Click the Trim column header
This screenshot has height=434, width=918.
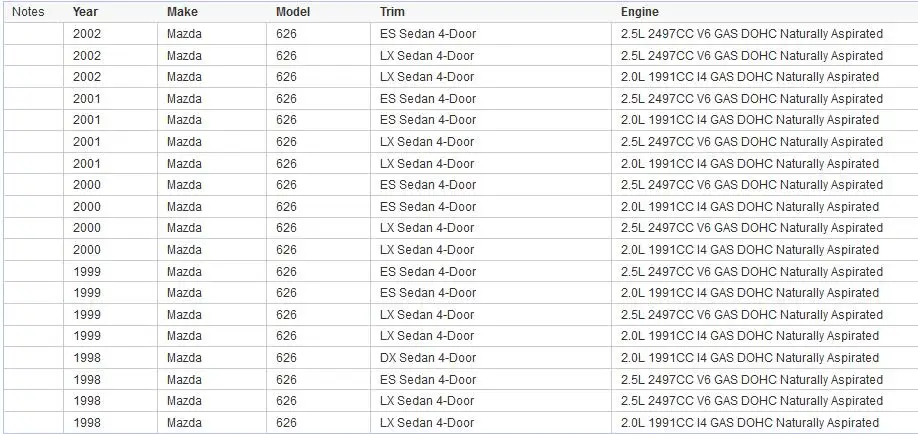tap(392, 12)
